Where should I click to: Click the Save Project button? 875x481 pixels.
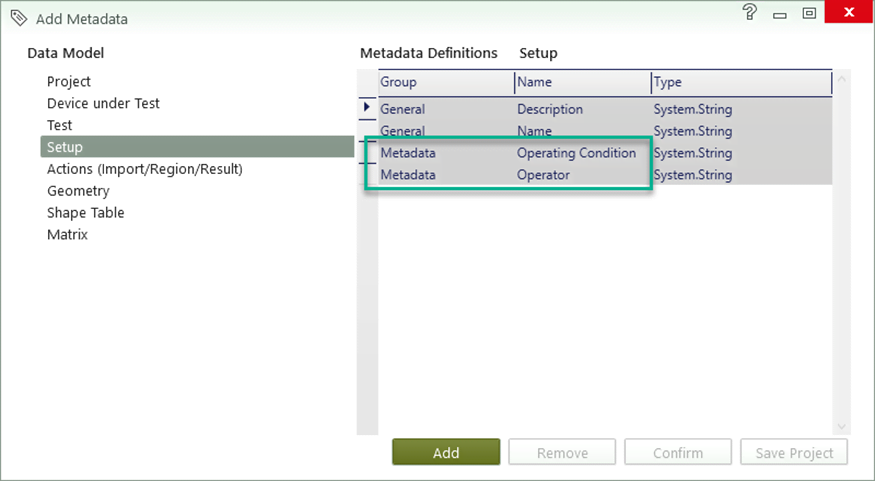[x=794, y=453]
